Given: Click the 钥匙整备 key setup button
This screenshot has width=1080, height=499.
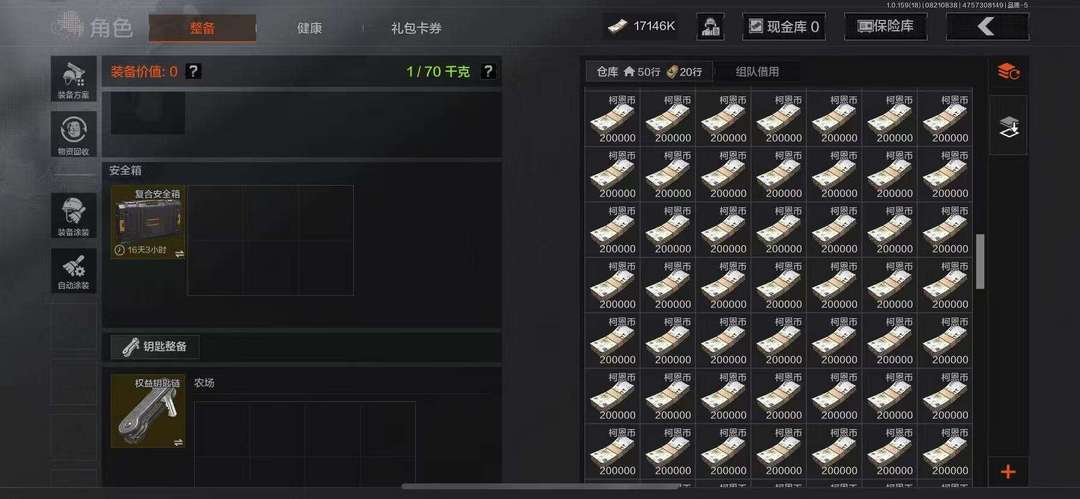Looking at the screenshot, I should (155, 347).
